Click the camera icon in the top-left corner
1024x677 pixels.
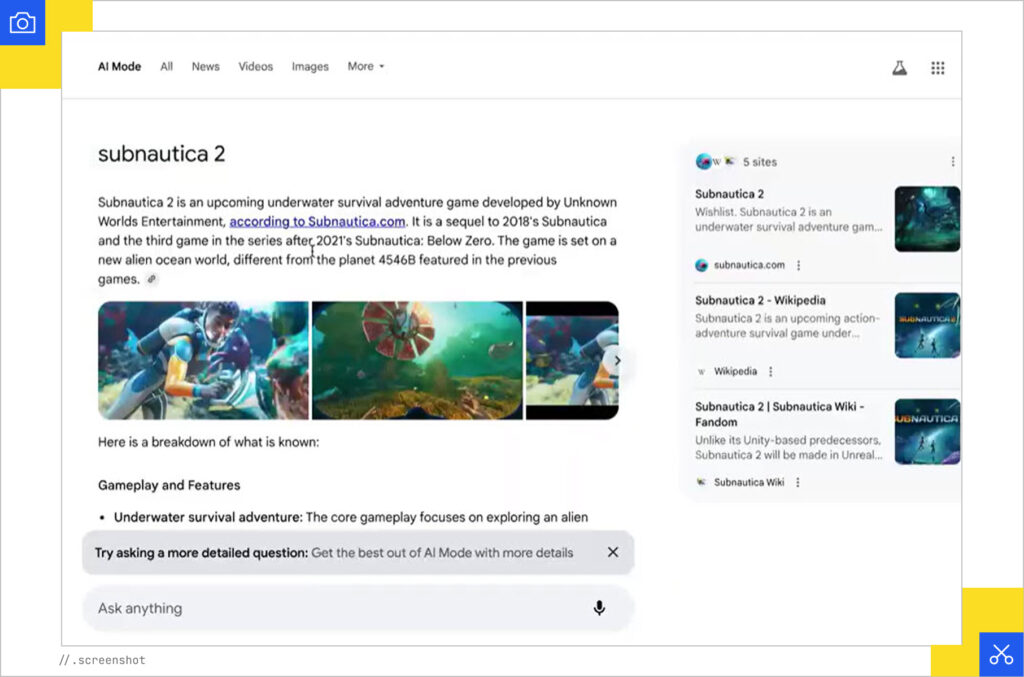pos(22,22)
